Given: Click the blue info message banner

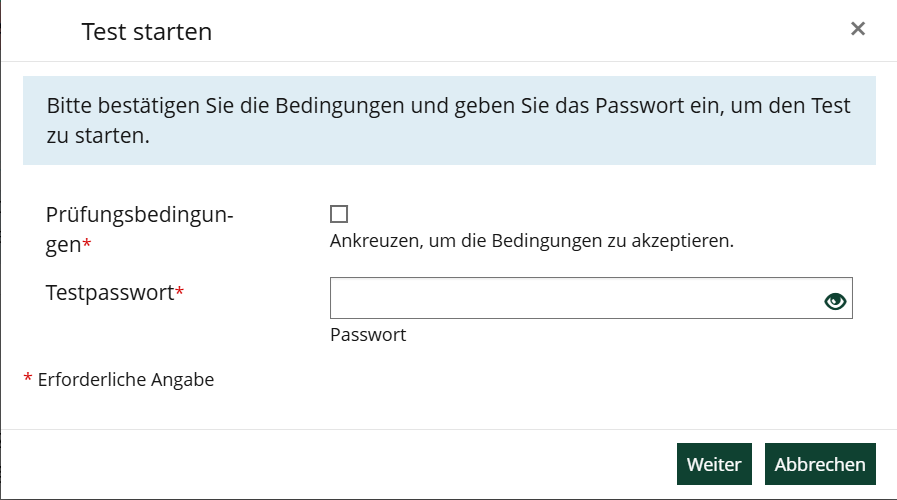Looking at the screenshot, I should 449,122.
